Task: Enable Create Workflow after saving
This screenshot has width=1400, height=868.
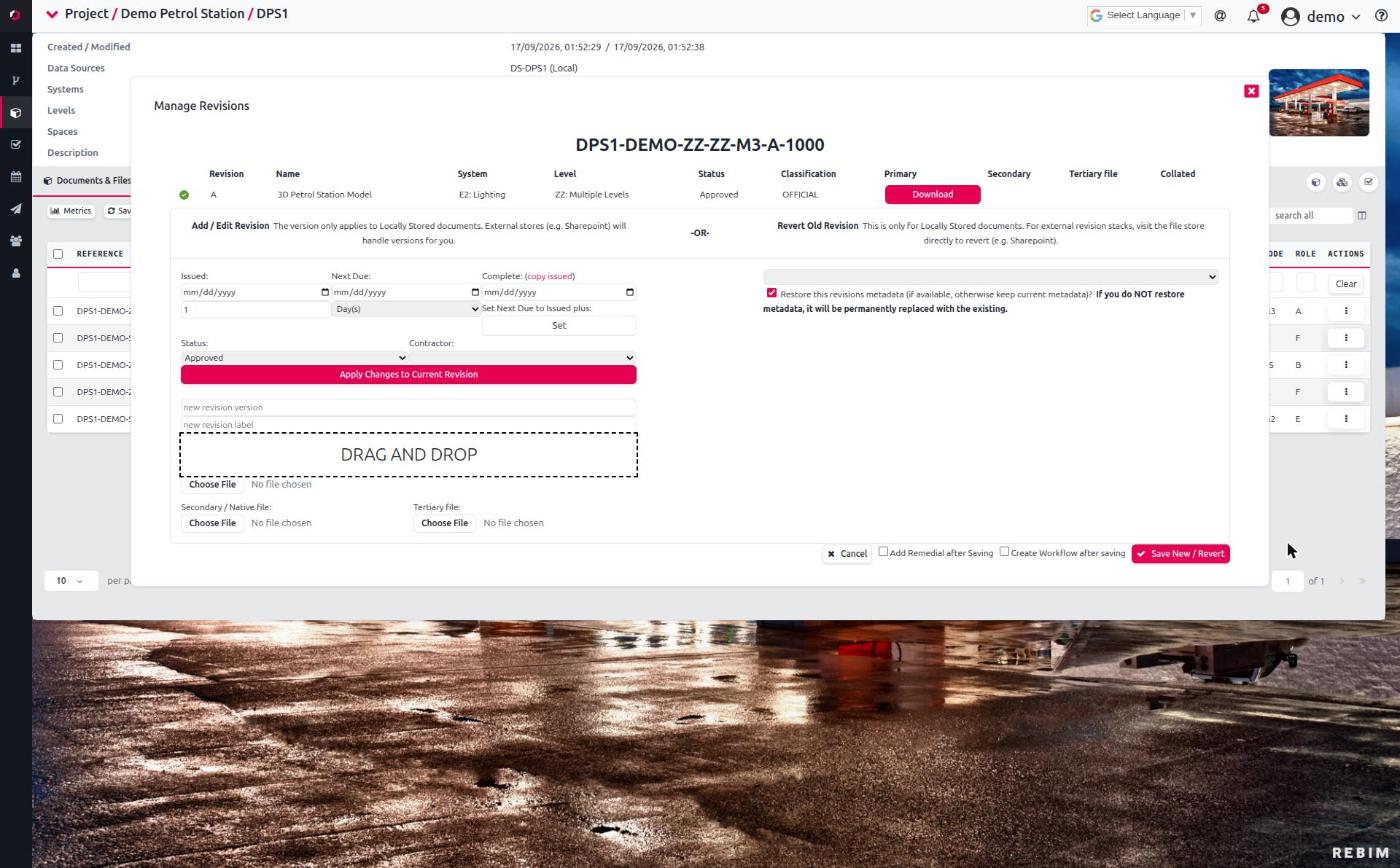Action: click(1004, 552)
